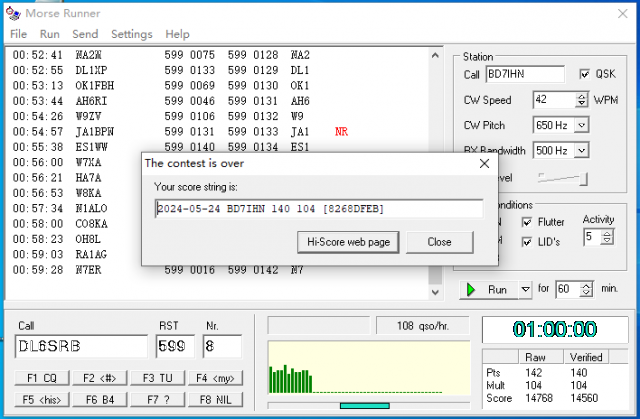Adjust the monitor level slider

coord(562,178)
